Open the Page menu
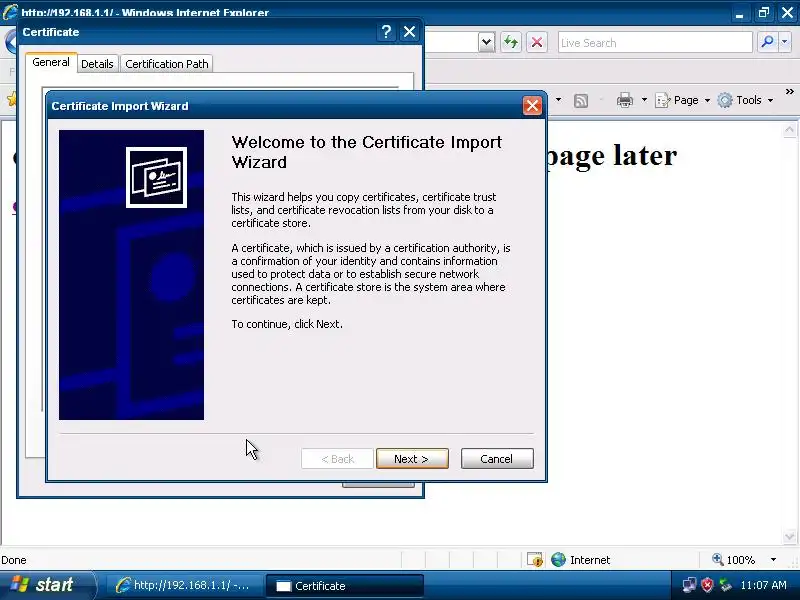 (683, 100)
